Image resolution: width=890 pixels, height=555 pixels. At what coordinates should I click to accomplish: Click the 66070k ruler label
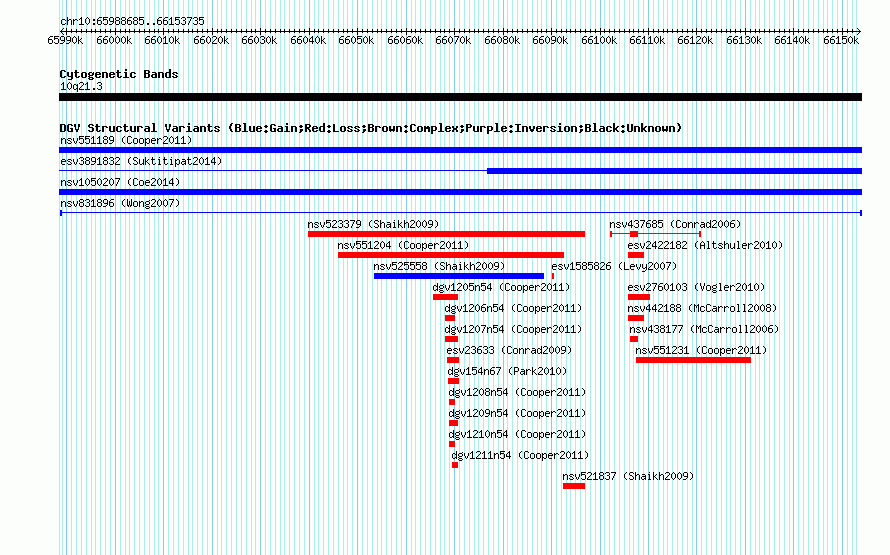(453, 40)
